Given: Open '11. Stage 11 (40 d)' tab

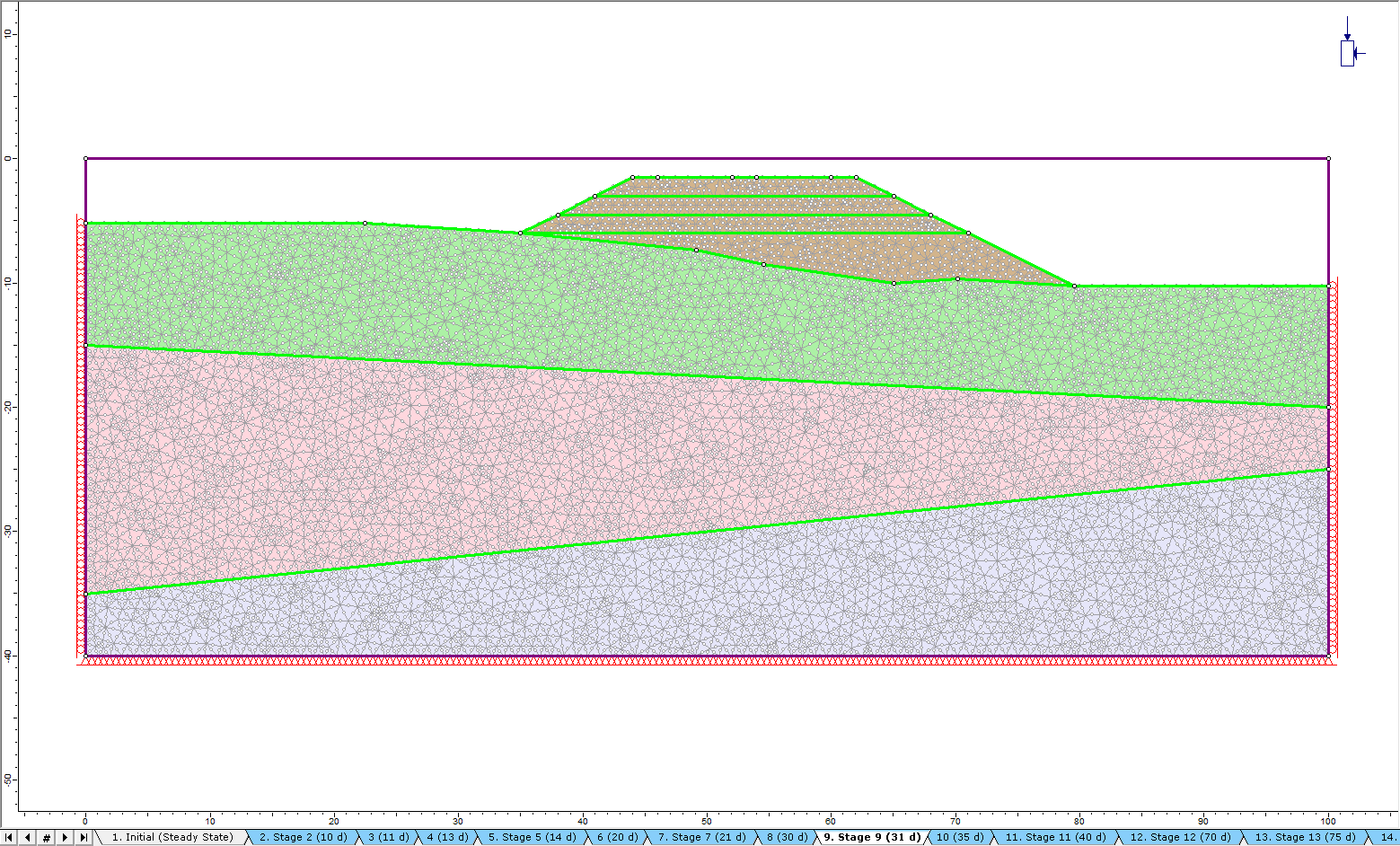Looking at the screenshot, I should [x=1055, y=837].
